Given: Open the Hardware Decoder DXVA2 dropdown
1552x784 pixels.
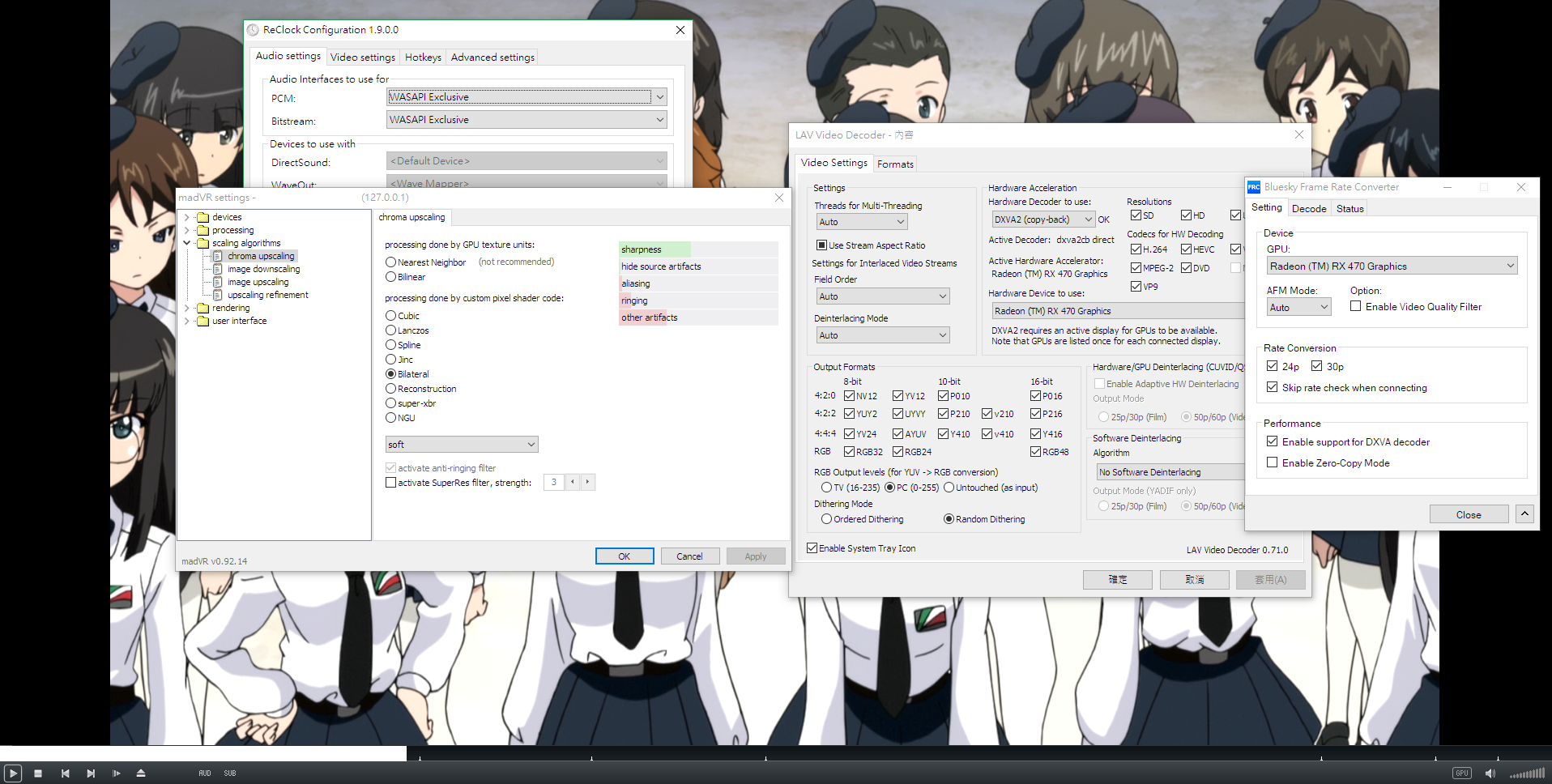Looking at the screenshot, I should pyautogui.click(x=1043, y=219).
